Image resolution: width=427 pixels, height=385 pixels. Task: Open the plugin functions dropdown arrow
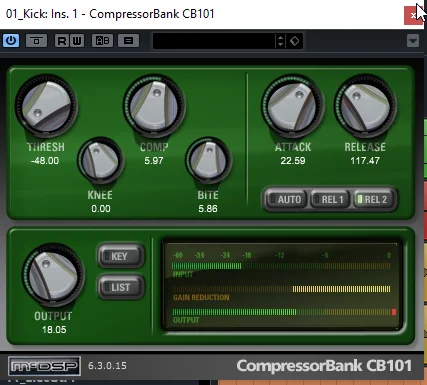pyautogui.click(x=413, y=41)
